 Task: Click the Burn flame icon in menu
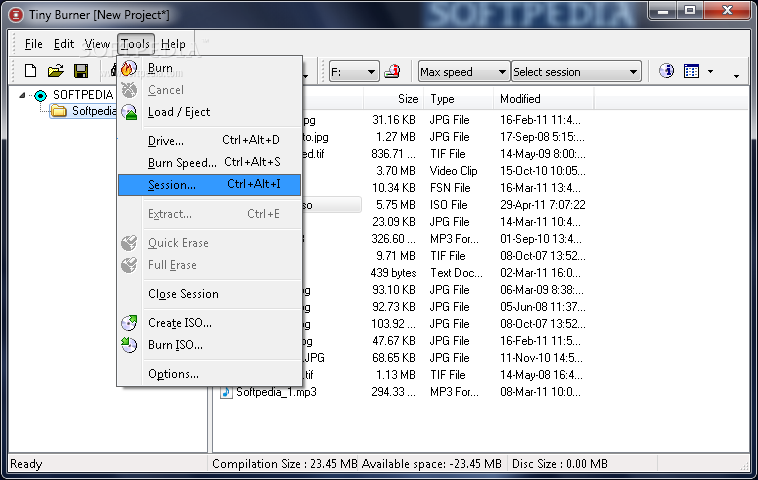(x=129, y=68)
